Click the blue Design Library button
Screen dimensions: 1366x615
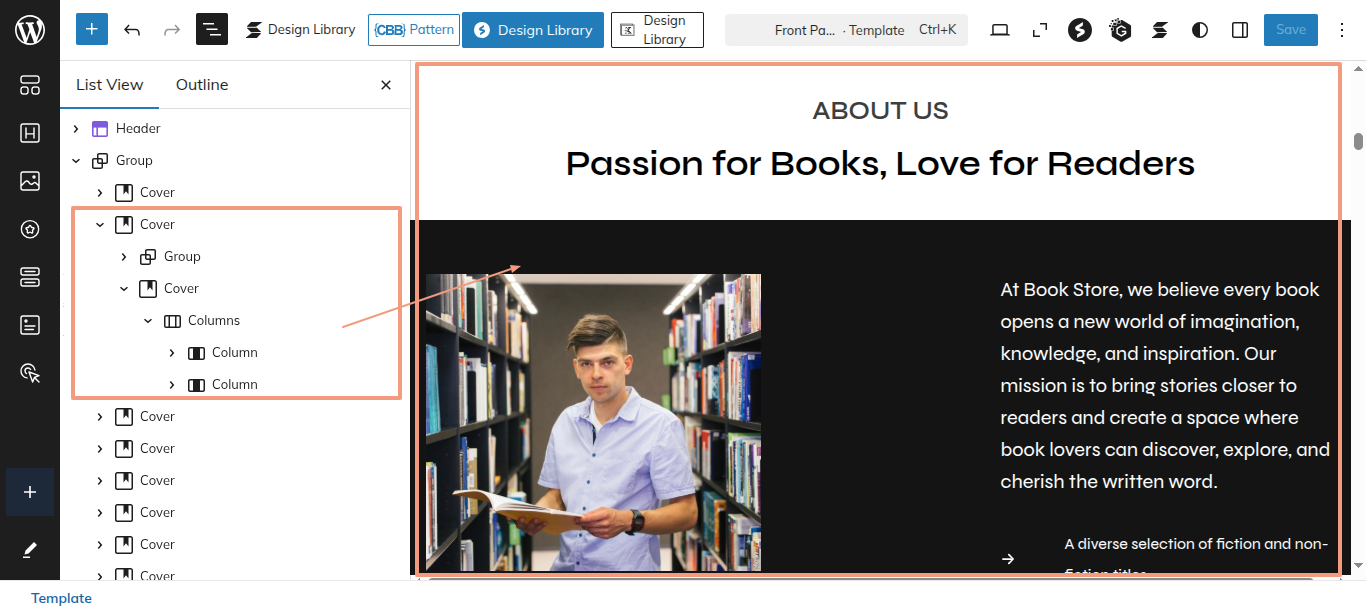point(533,30)
